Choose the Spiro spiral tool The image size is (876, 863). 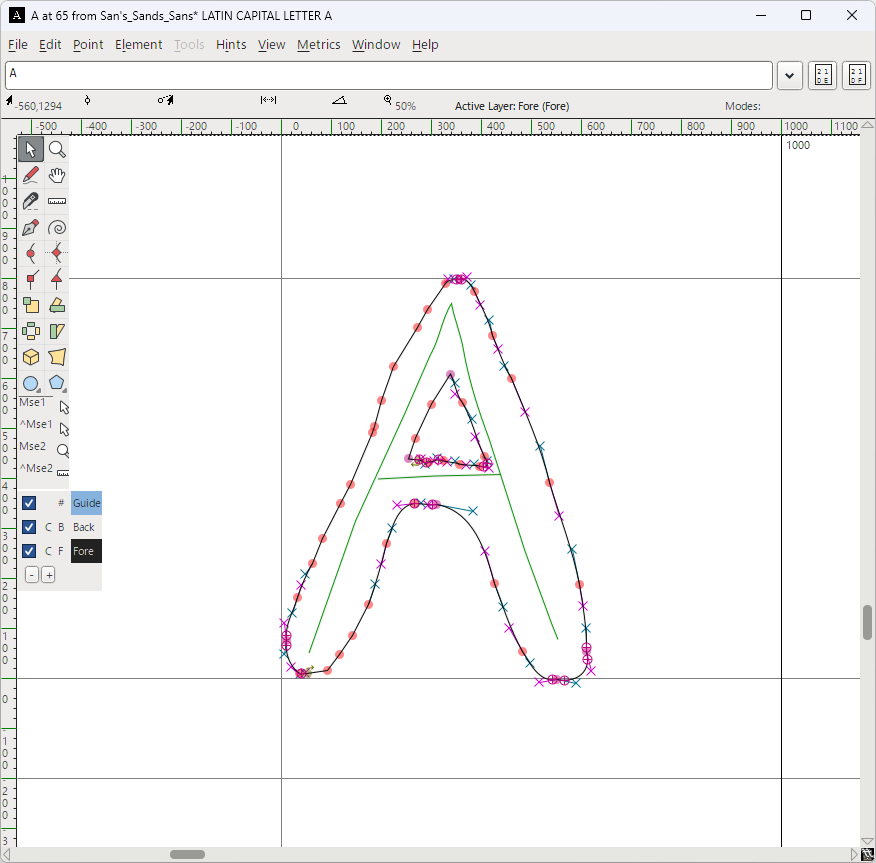click(x=57, y=227)
